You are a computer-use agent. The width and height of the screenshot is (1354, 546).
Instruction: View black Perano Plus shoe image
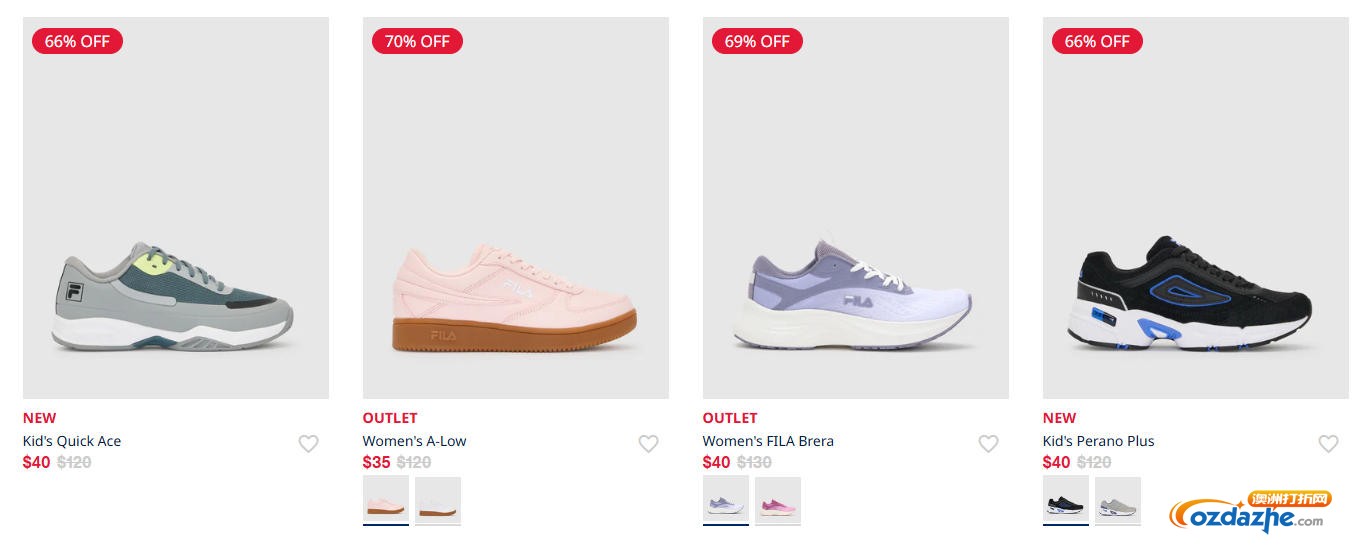(x=1196, y=208)
